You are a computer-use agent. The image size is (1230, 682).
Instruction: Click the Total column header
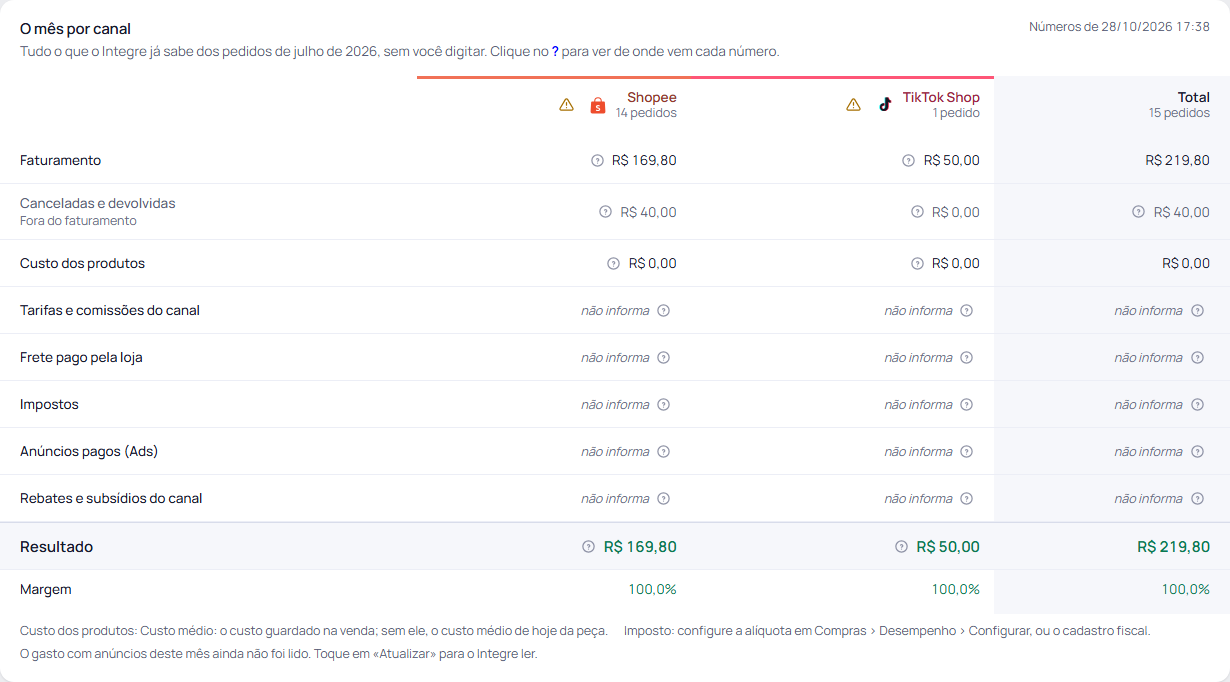point(1194,97)
